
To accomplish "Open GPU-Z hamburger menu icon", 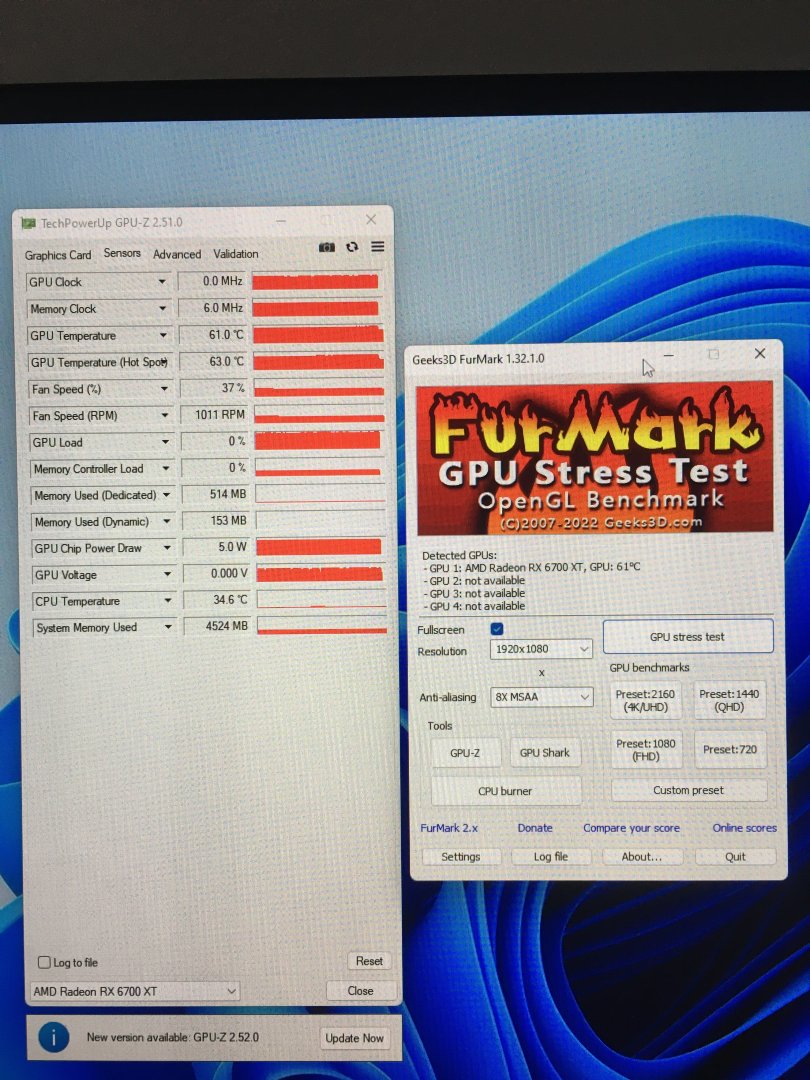I will (x=377, y=247).
